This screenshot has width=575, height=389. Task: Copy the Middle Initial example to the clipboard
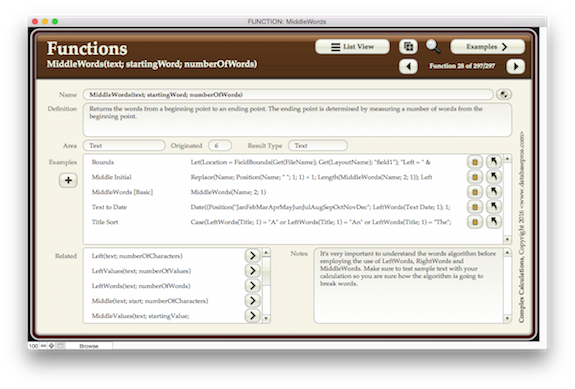click(x=475, y=177)
